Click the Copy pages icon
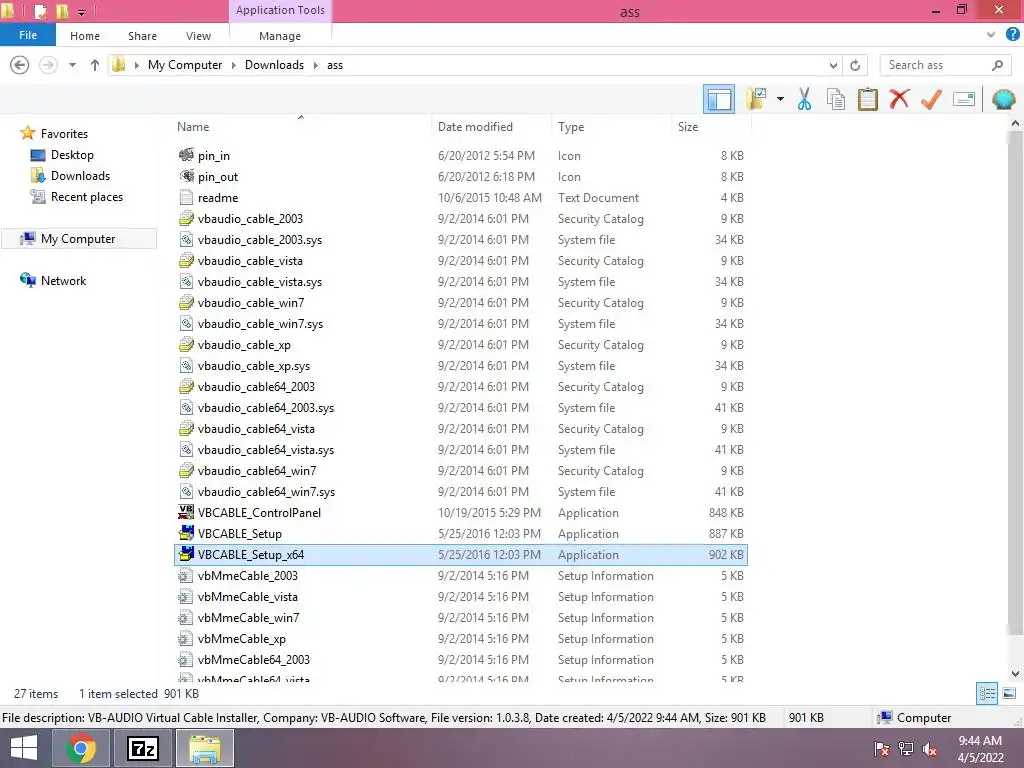The height and width of the screenshot is (768, 1024). [x=836, y=99]
